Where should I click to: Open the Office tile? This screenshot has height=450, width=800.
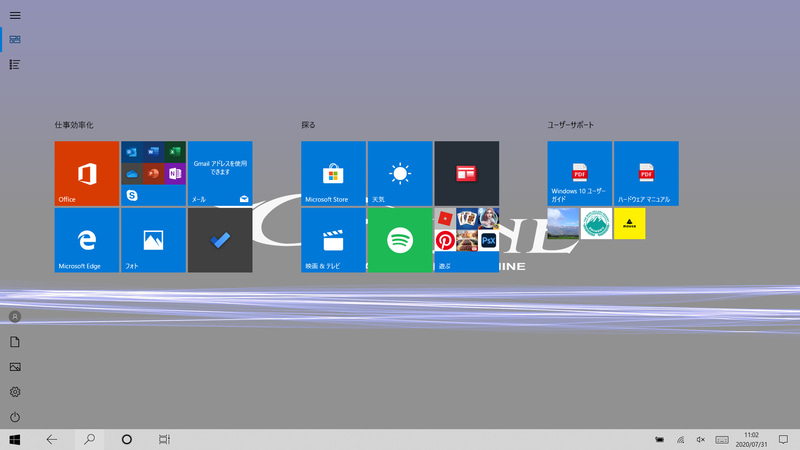point(87,173)
